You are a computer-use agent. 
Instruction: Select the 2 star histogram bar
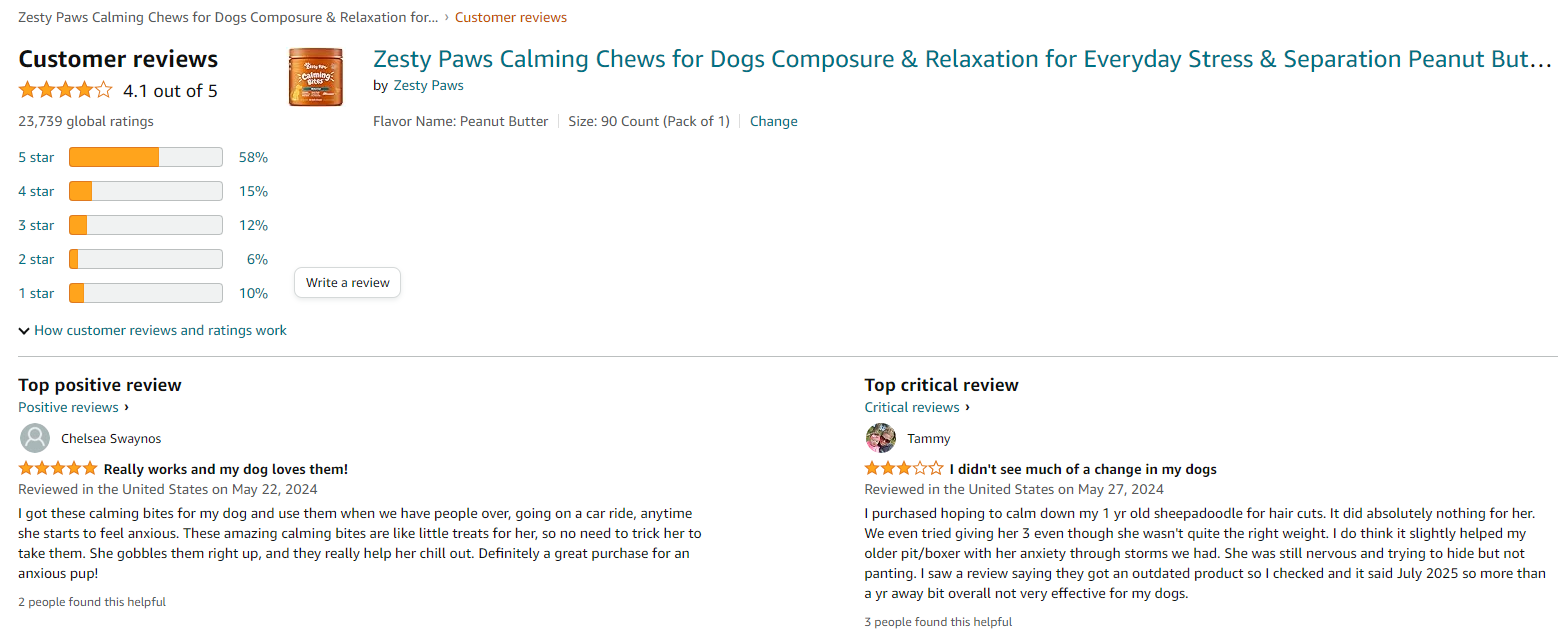tap(145, 259)
